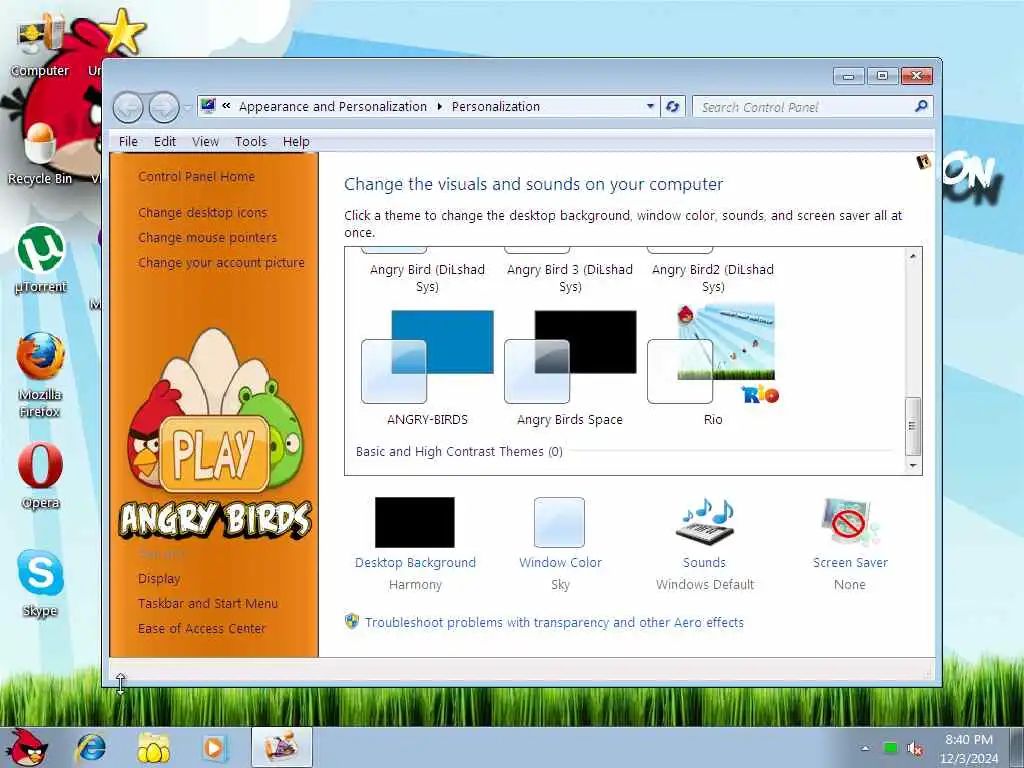This screenshot has width=1024, height=768.
Task: Click Change mouse pointers link
Action: tap(208, 238)
